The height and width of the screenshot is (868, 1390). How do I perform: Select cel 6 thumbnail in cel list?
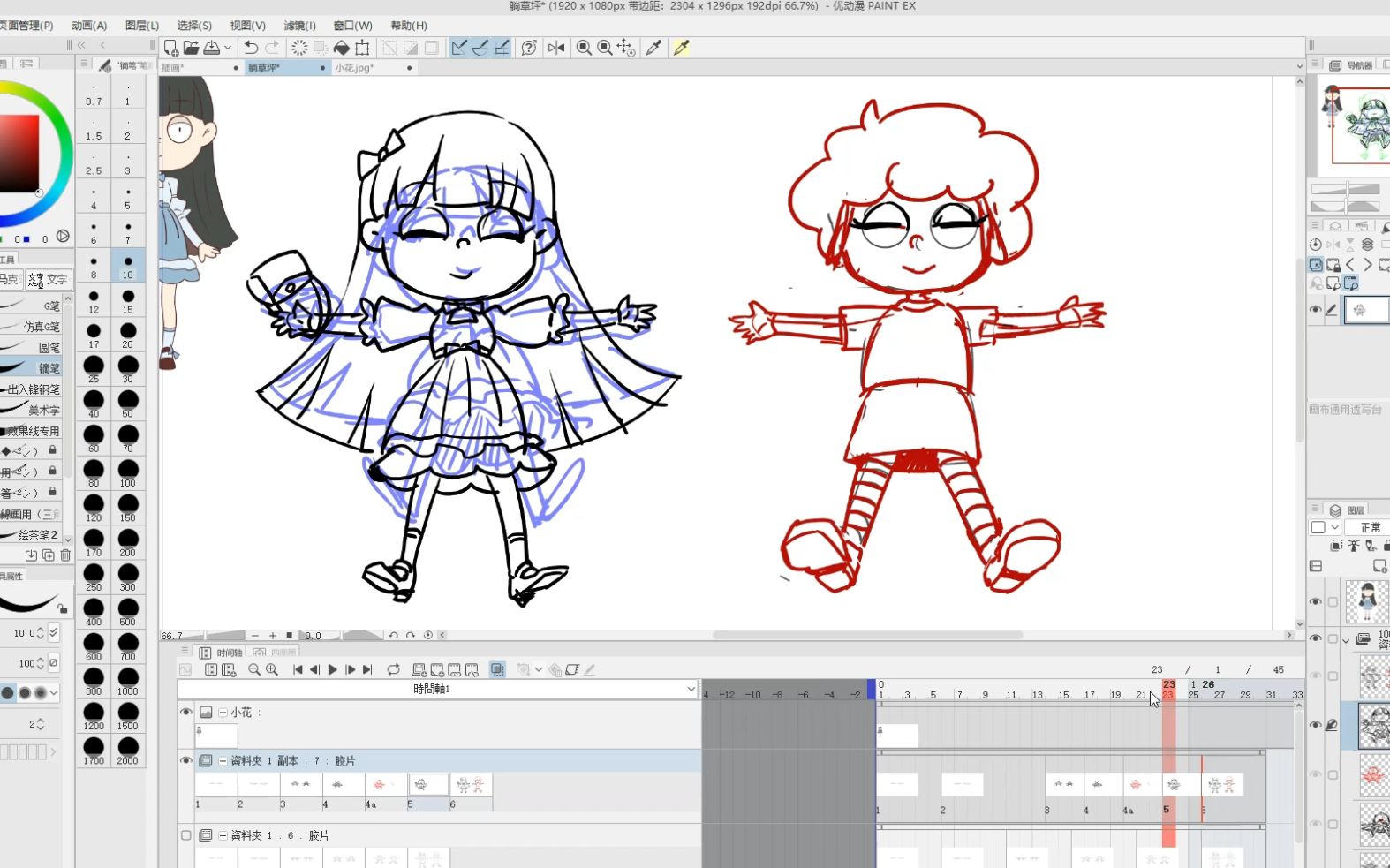point(471,784)
